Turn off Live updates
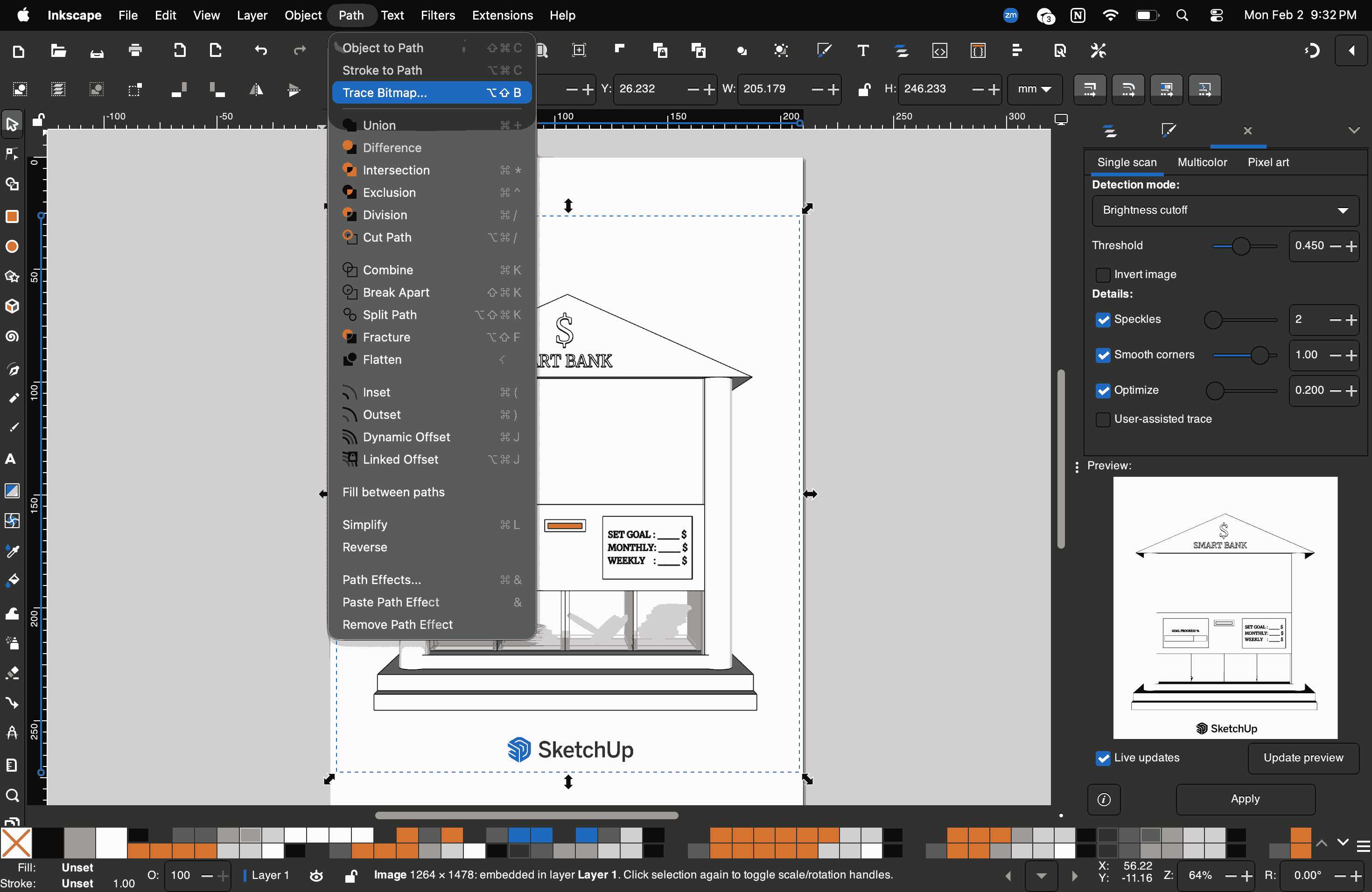1372x892 pixels. click(x=1103, y=758)
